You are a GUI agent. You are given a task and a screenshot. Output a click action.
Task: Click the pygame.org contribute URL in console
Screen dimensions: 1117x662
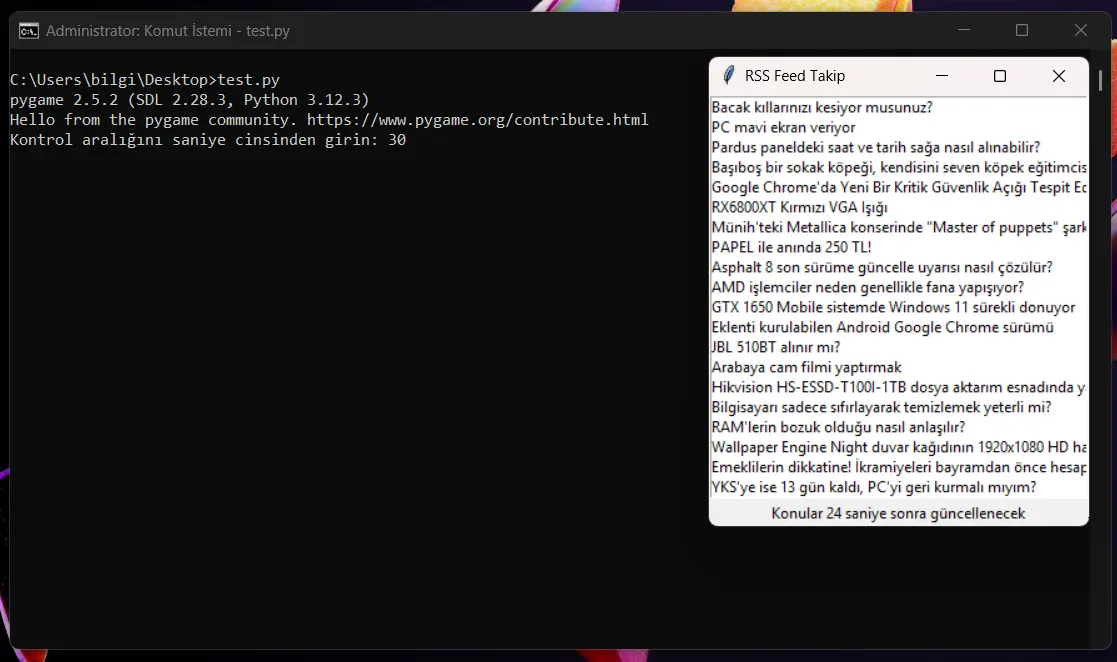click(x=478, y=120)
